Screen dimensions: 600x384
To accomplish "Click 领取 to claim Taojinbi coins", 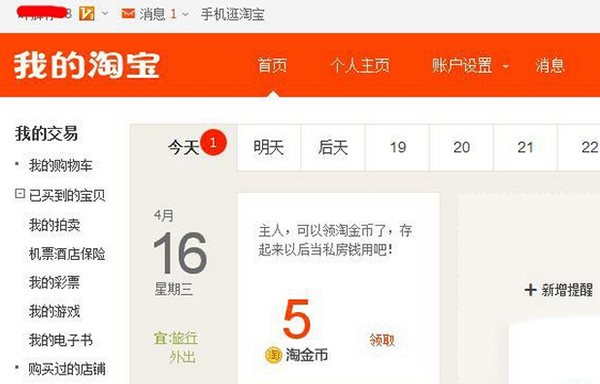I will [382, 340].
